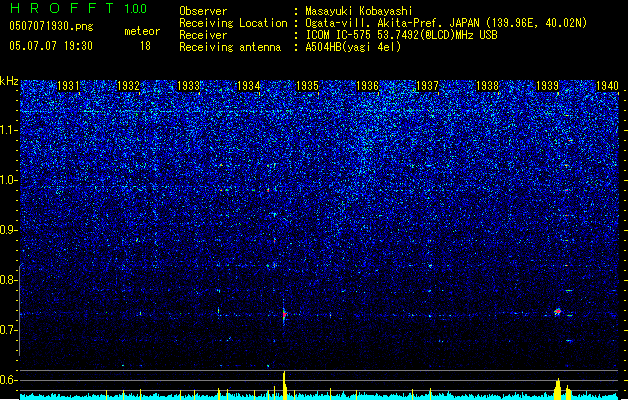629x400 pixels.
Task: Click the receiver ICOM IC-575 text
Action: (401, 35)
